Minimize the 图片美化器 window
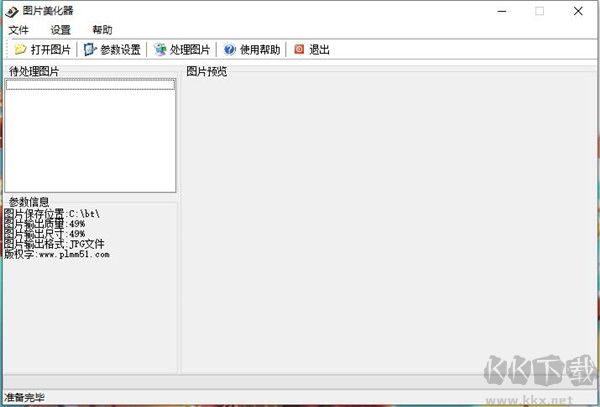 pyautogui.click(x=502, y=11)
